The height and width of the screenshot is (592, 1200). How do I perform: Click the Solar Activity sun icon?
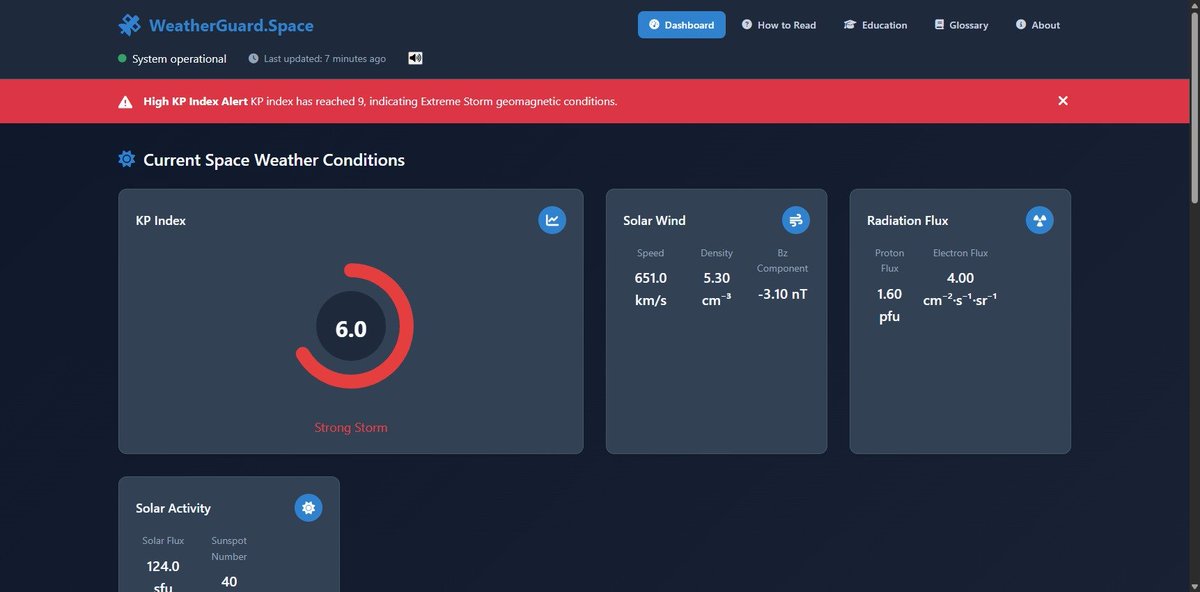click(308, 508)
